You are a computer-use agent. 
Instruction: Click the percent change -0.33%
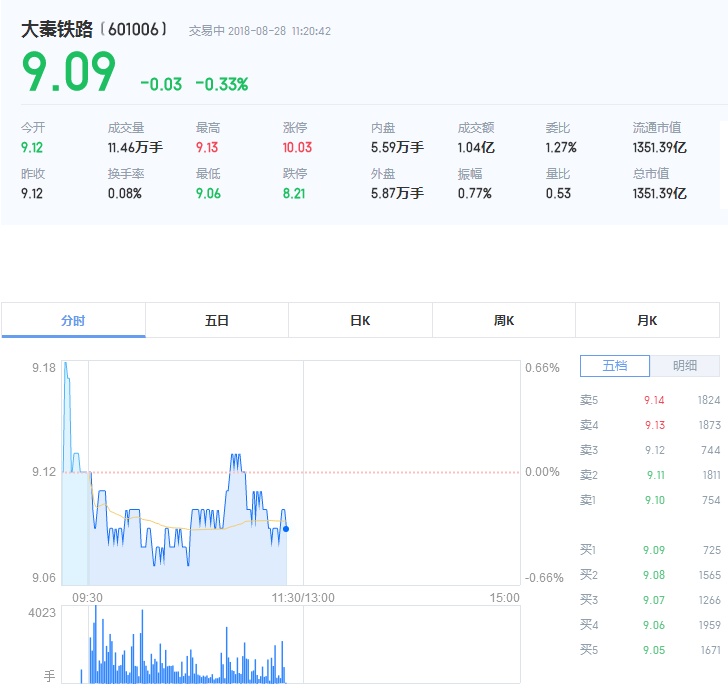click(x=222, y=84)
